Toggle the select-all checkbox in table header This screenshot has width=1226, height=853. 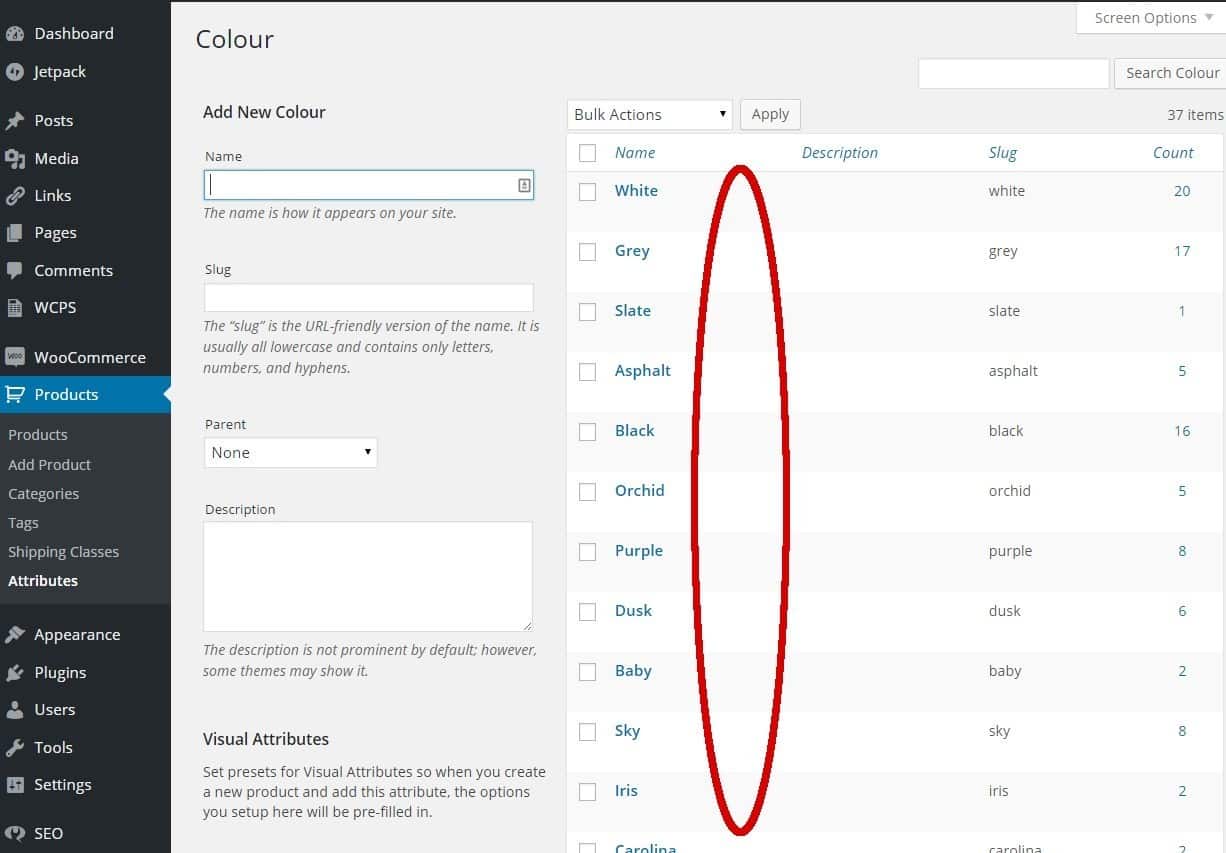coord(588,153)
